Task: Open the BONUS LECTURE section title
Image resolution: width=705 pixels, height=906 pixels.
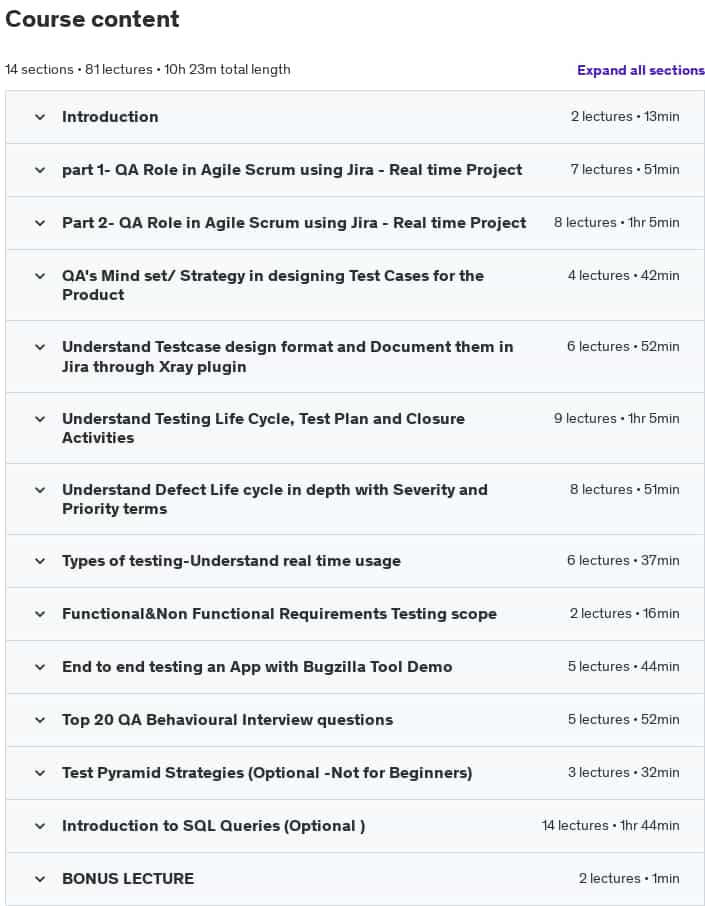Action: click(x=128, y=878)
